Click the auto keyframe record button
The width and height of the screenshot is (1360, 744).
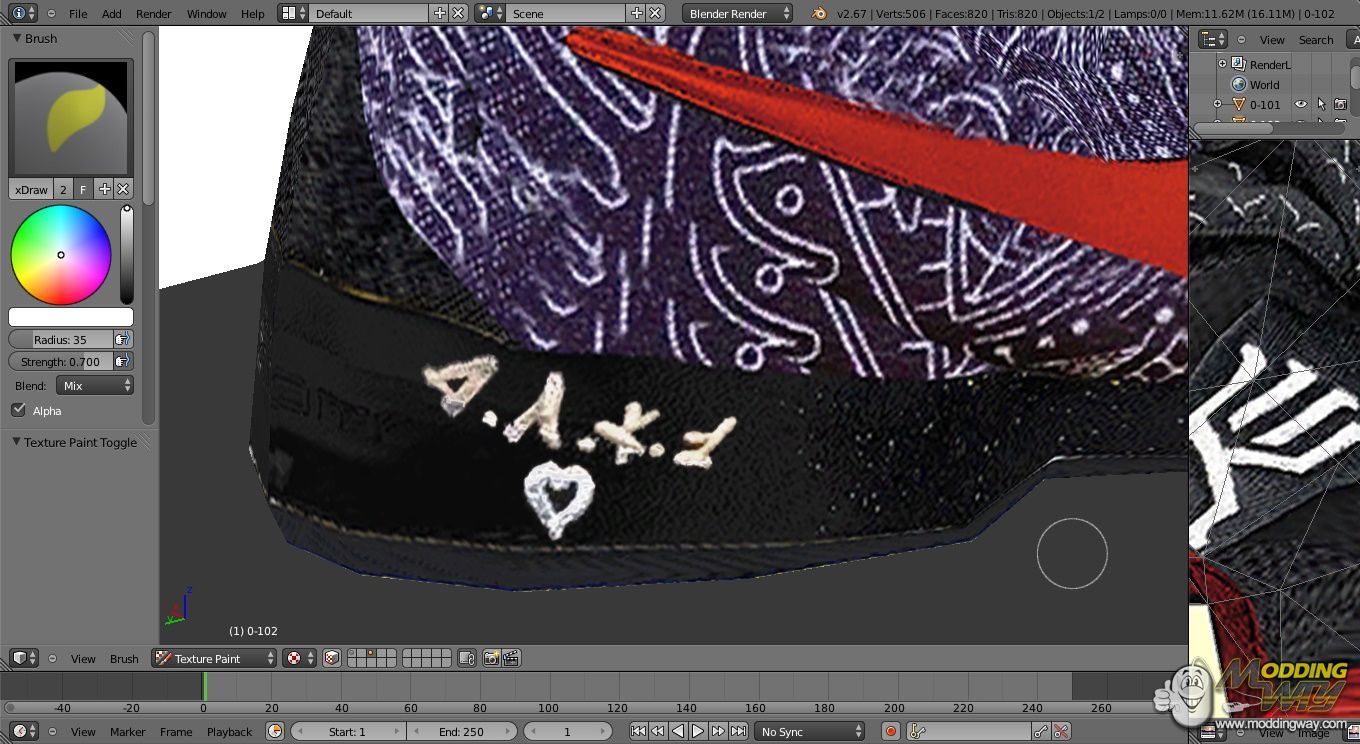(890, 732)
